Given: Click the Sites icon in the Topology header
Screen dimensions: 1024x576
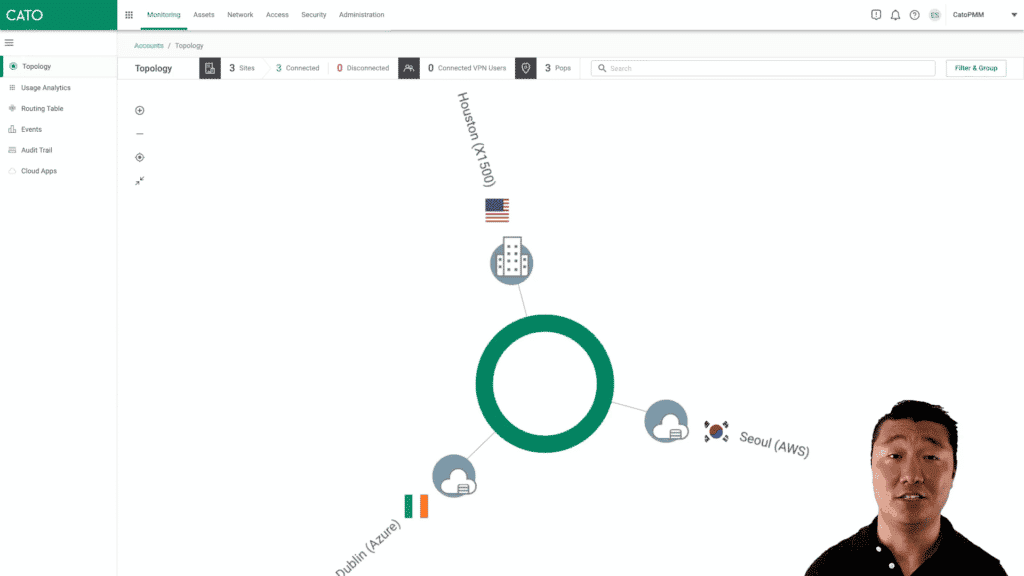Looking at the screenshot, I should [x=209, y=67].
